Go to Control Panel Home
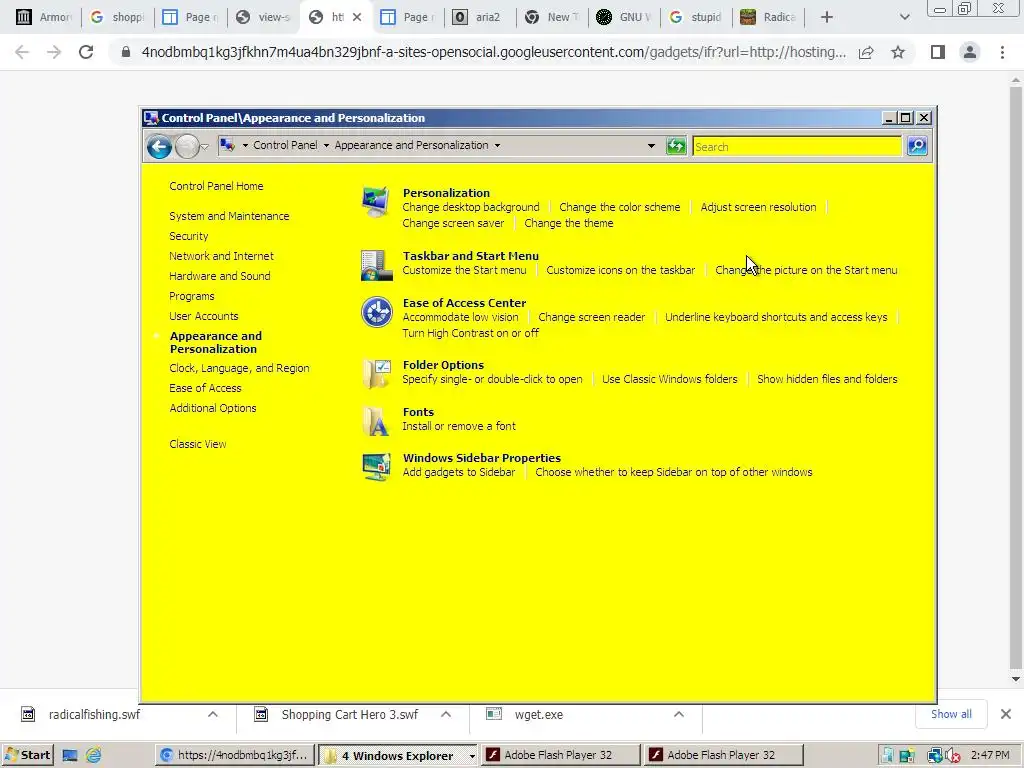The image size is (1024, 768). [x=216, y=186]
